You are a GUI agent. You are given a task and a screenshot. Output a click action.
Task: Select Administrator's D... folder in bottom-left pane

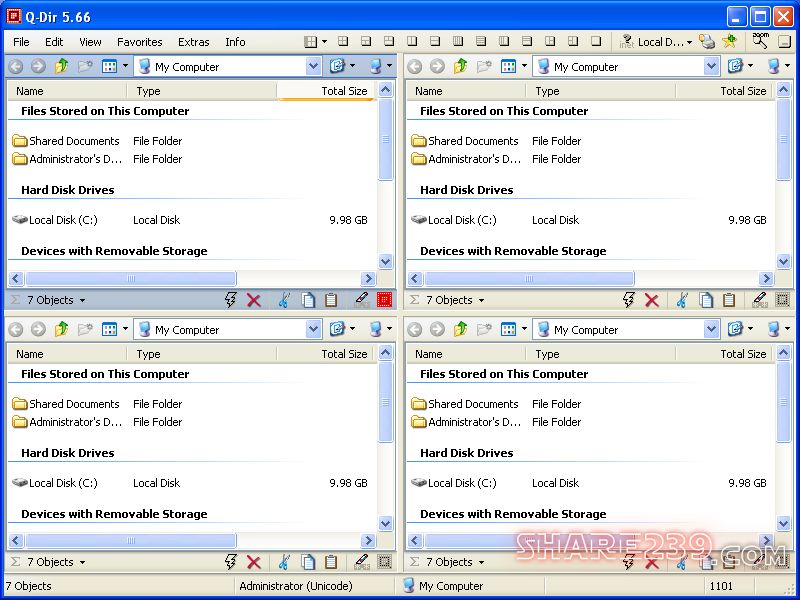pyautogui.click(x=67, y=422)
